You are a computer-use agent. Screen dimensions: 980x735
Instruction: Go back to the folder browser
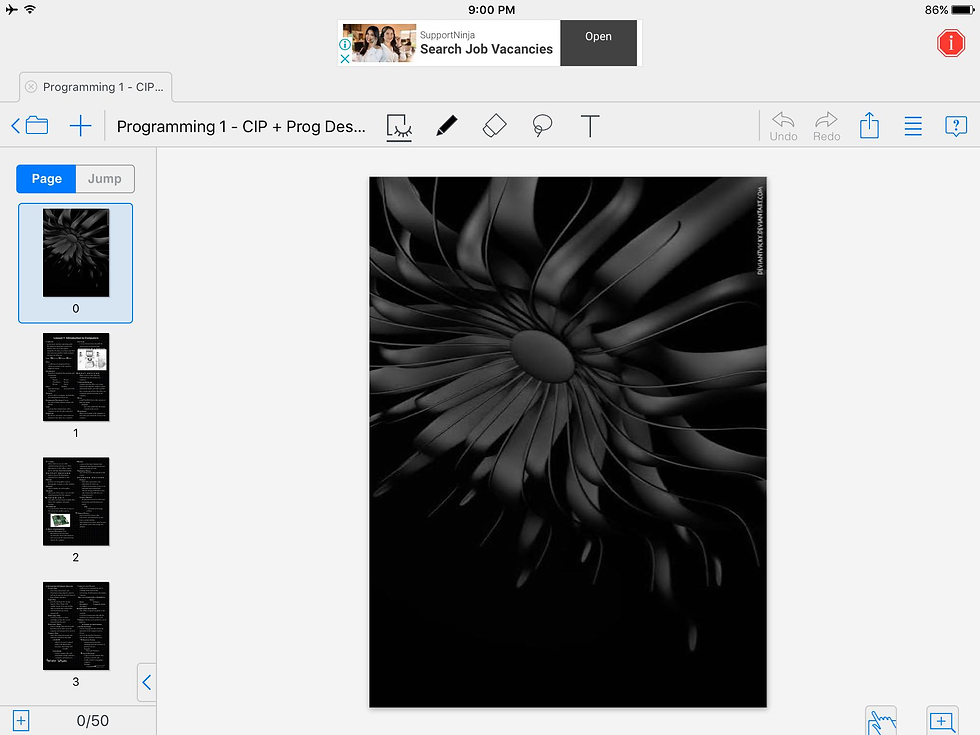[30, 126]
